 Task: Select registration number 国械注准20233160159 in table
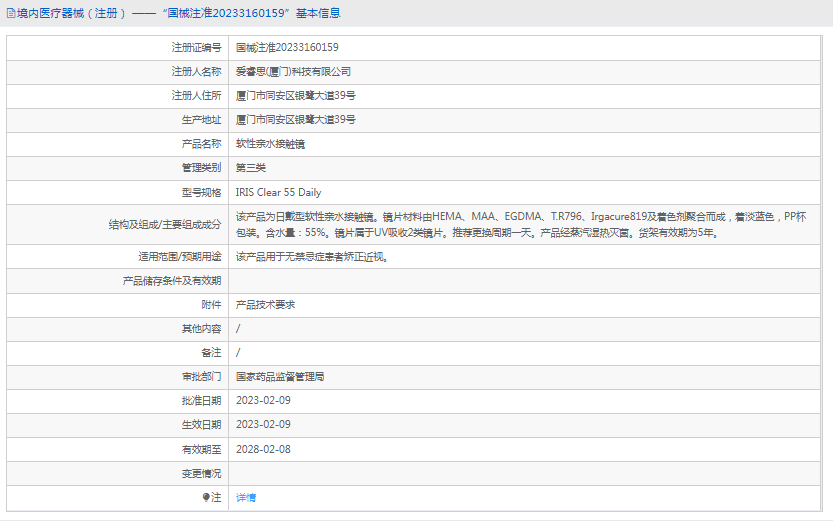(x=287, y=48)
